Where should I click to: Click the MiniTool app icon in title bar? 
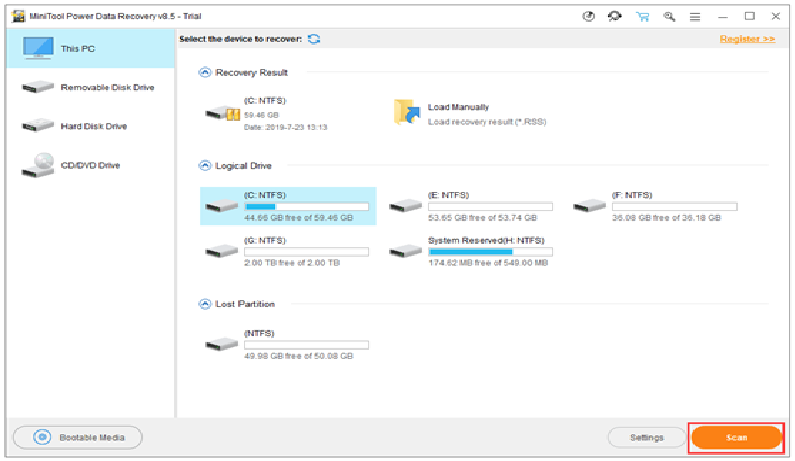pos(19,16)
